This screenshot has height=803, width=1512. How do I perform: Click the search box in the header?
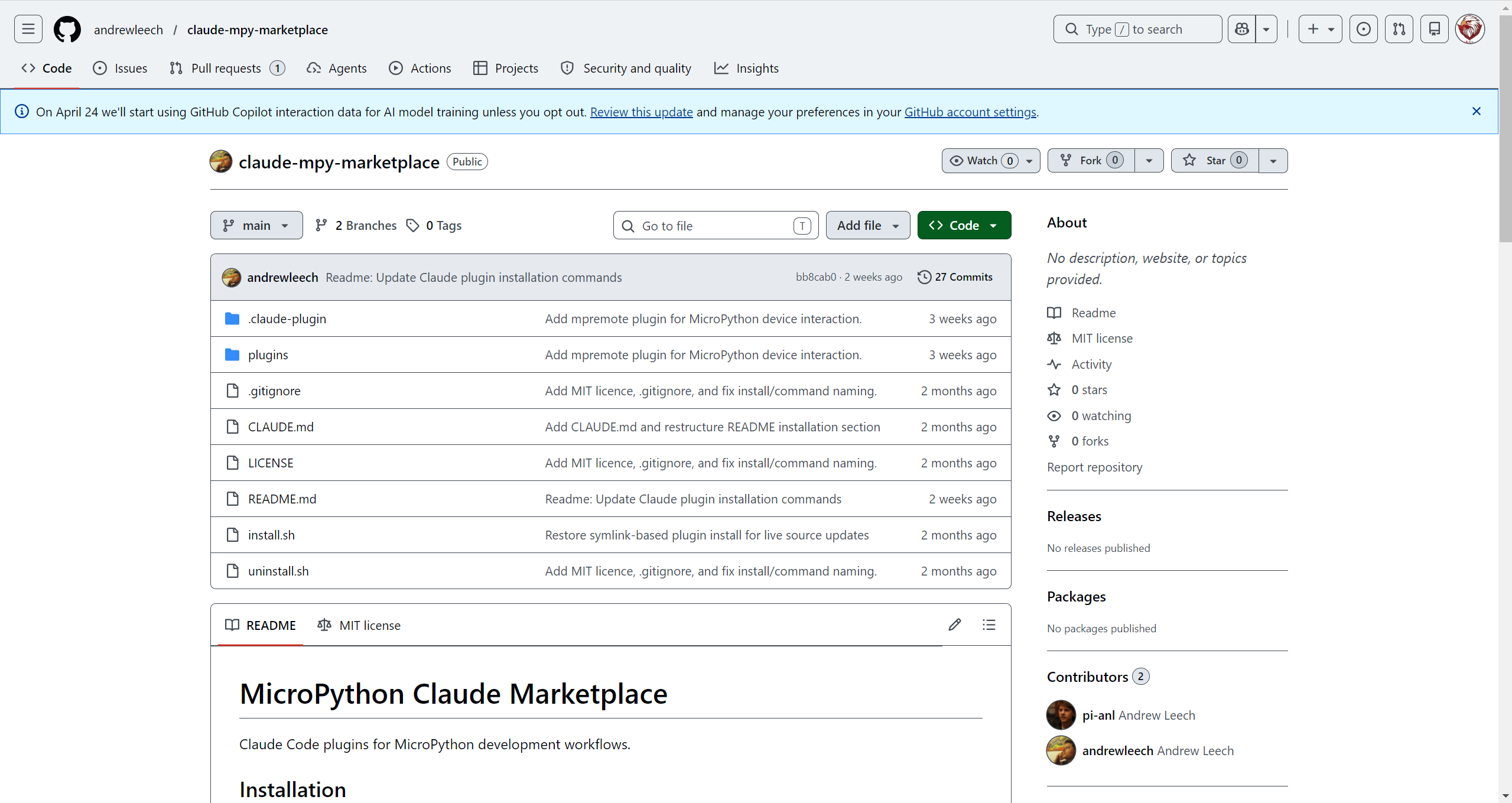coord(1137,29)
